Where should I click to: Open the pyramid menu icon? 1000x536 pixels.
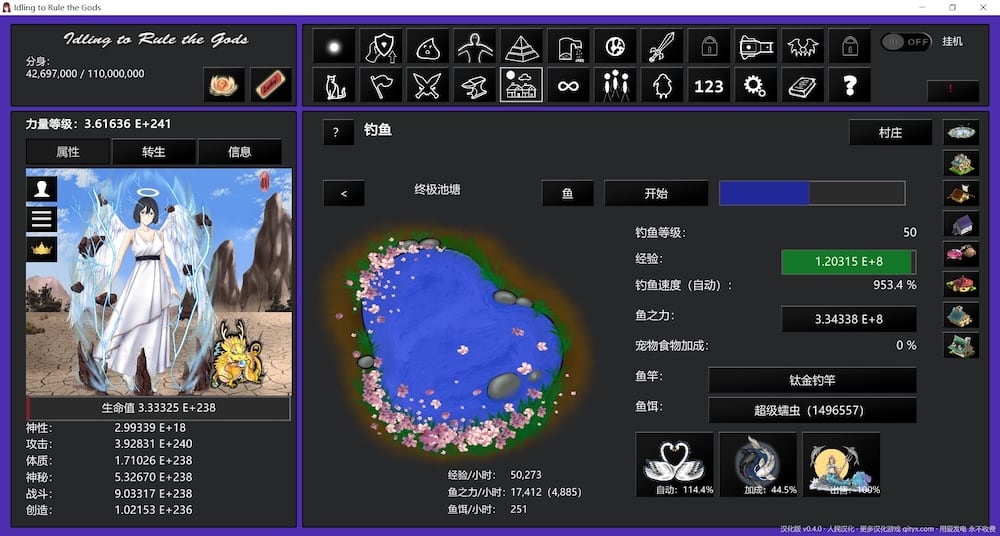click(521, 46)
